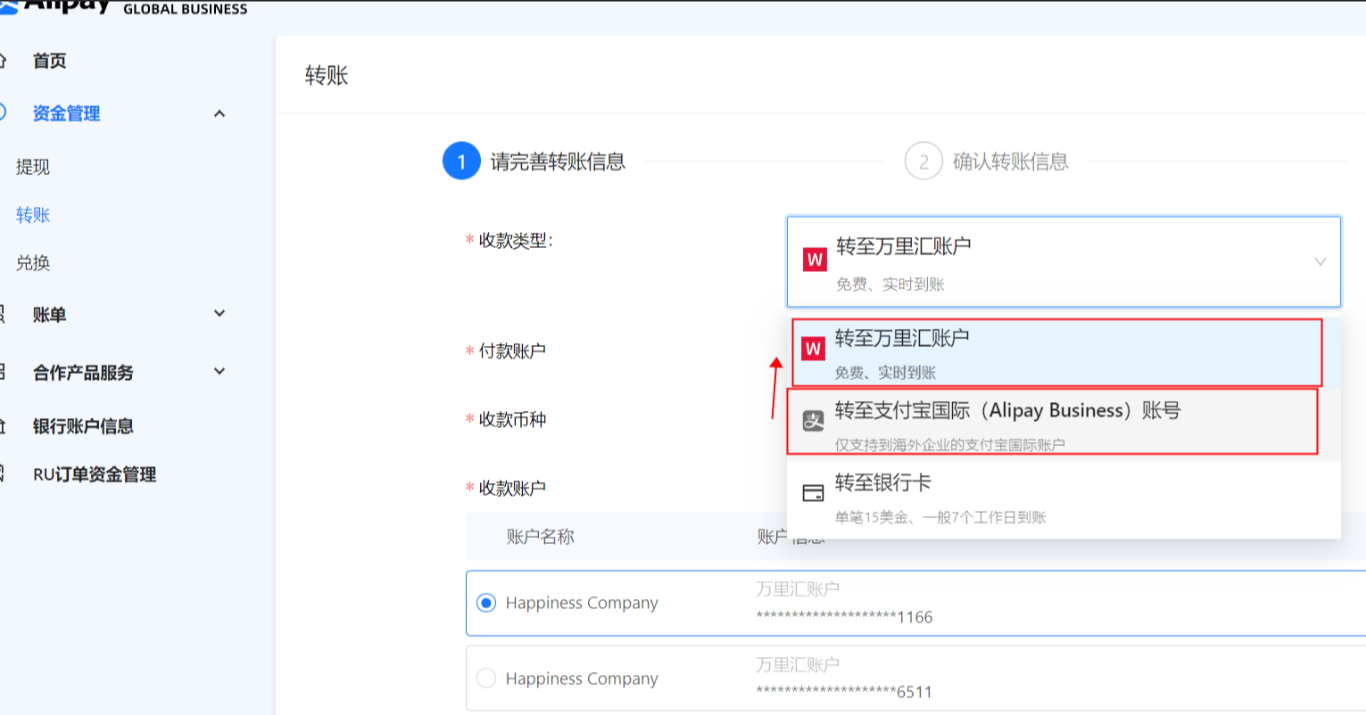The image size is (1366, 715).
Task: Click the red W icon in selected field
Action: [814, 261]
